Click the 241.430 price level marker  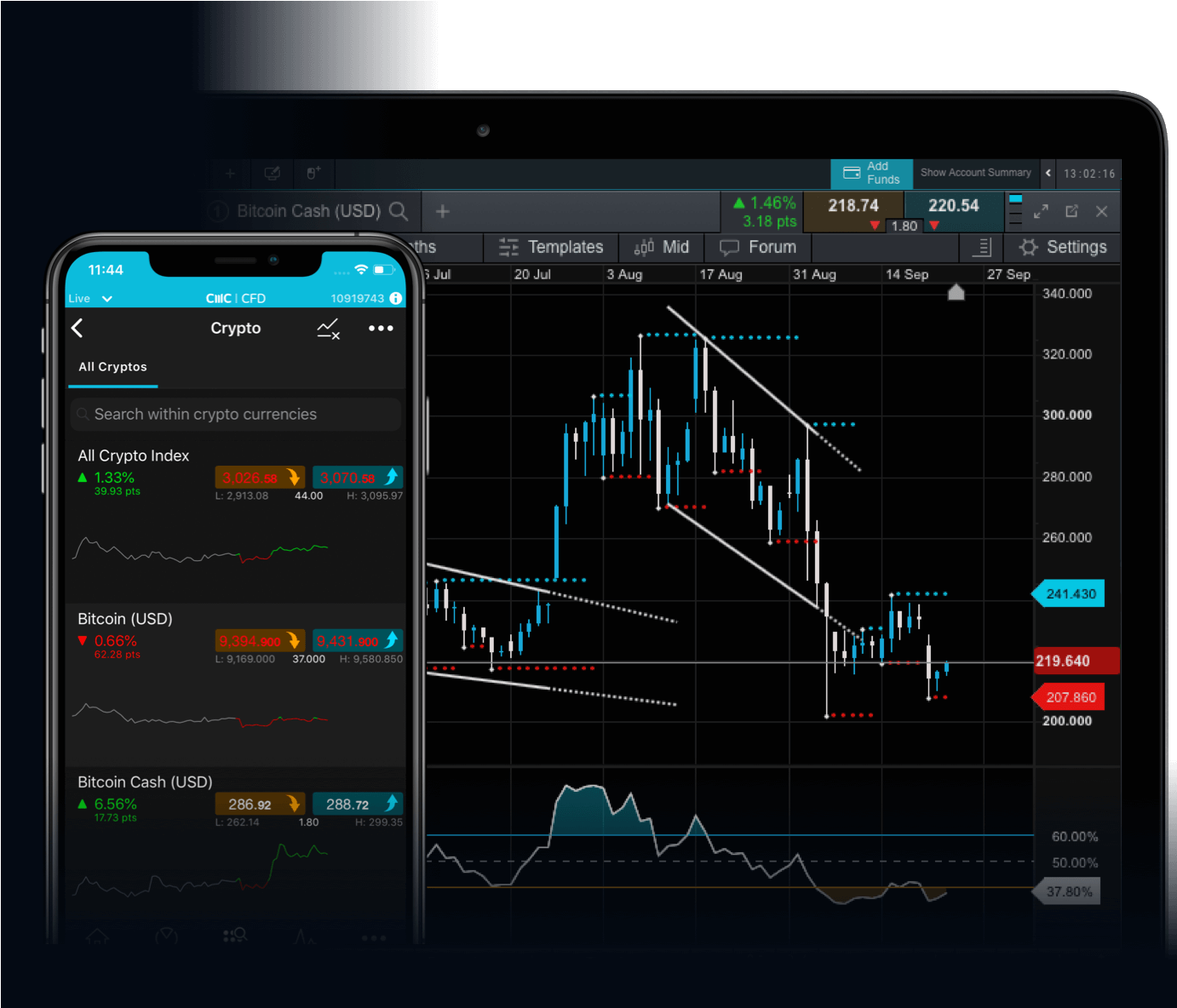[1069, 594]
